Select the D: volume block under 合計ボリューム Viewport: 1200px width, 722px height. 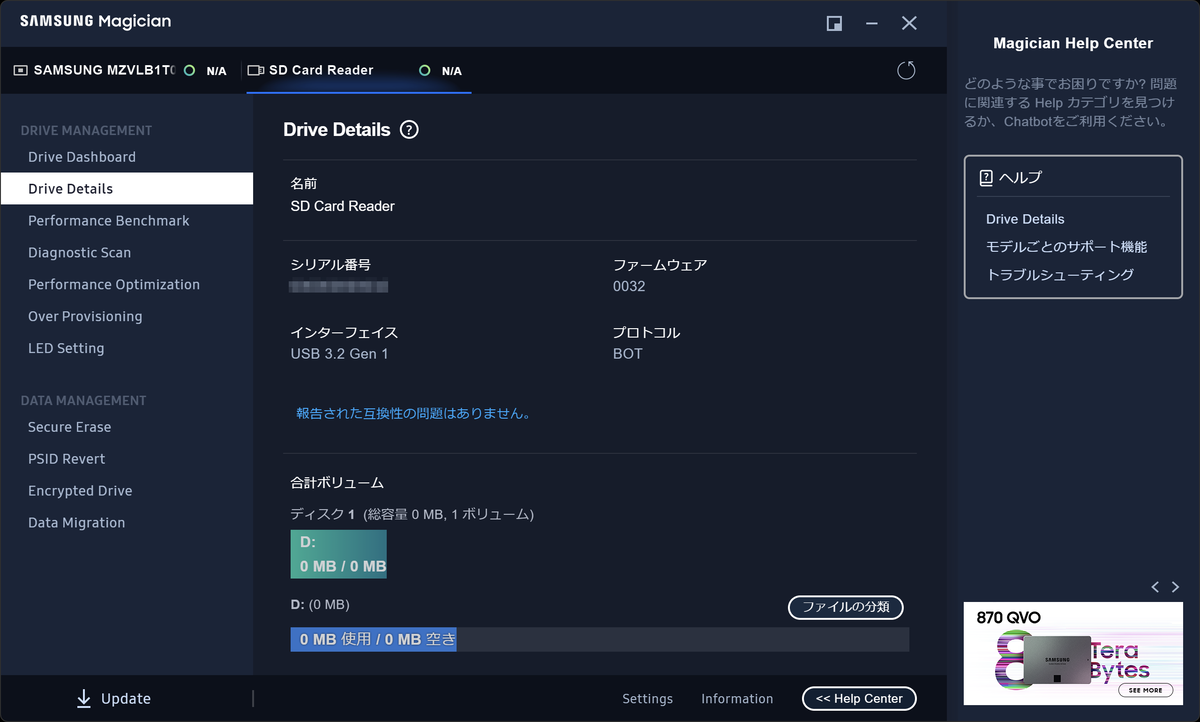pos(338,554)
